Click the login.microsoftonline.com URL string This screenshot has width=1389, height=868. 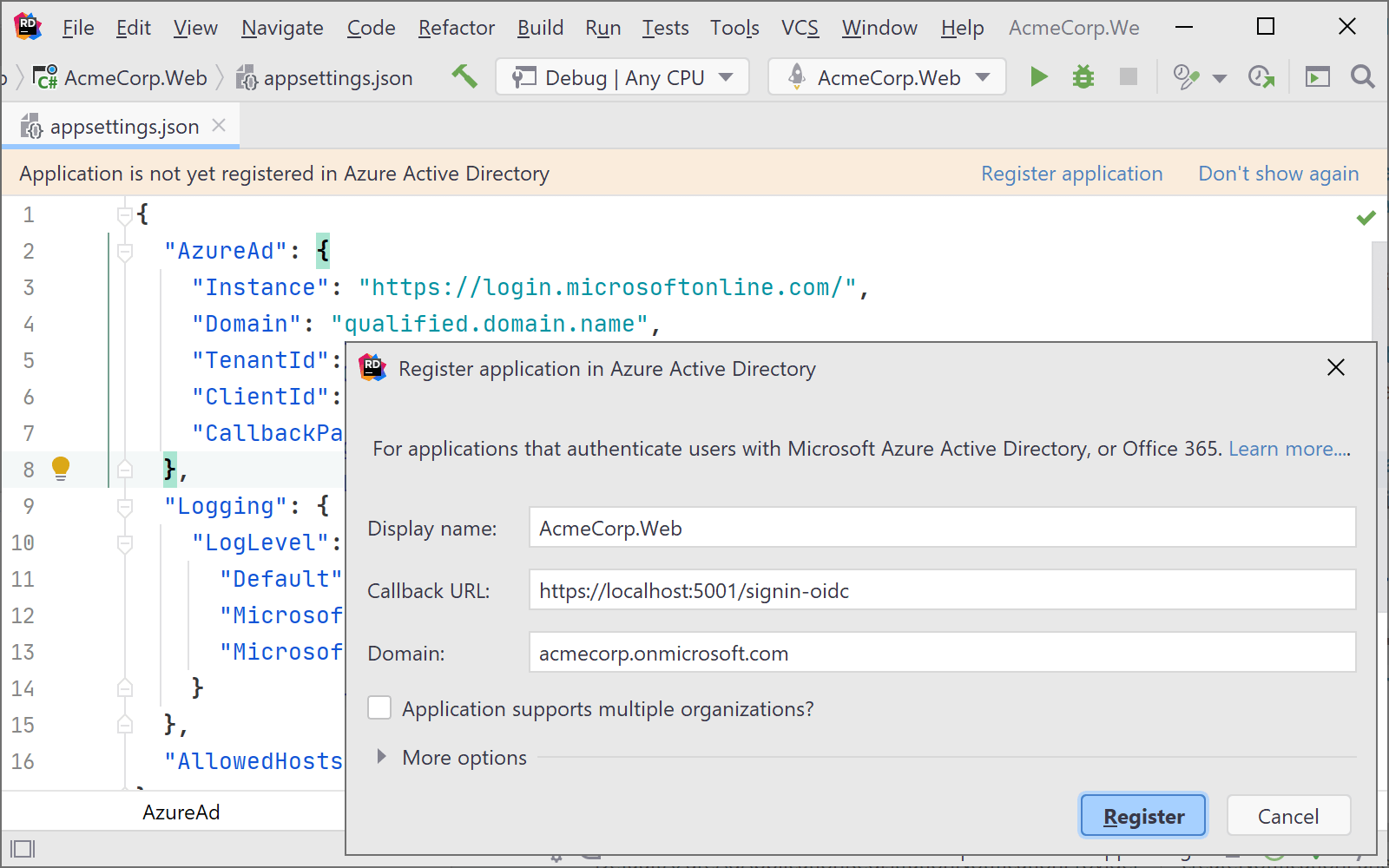[608, 287]
